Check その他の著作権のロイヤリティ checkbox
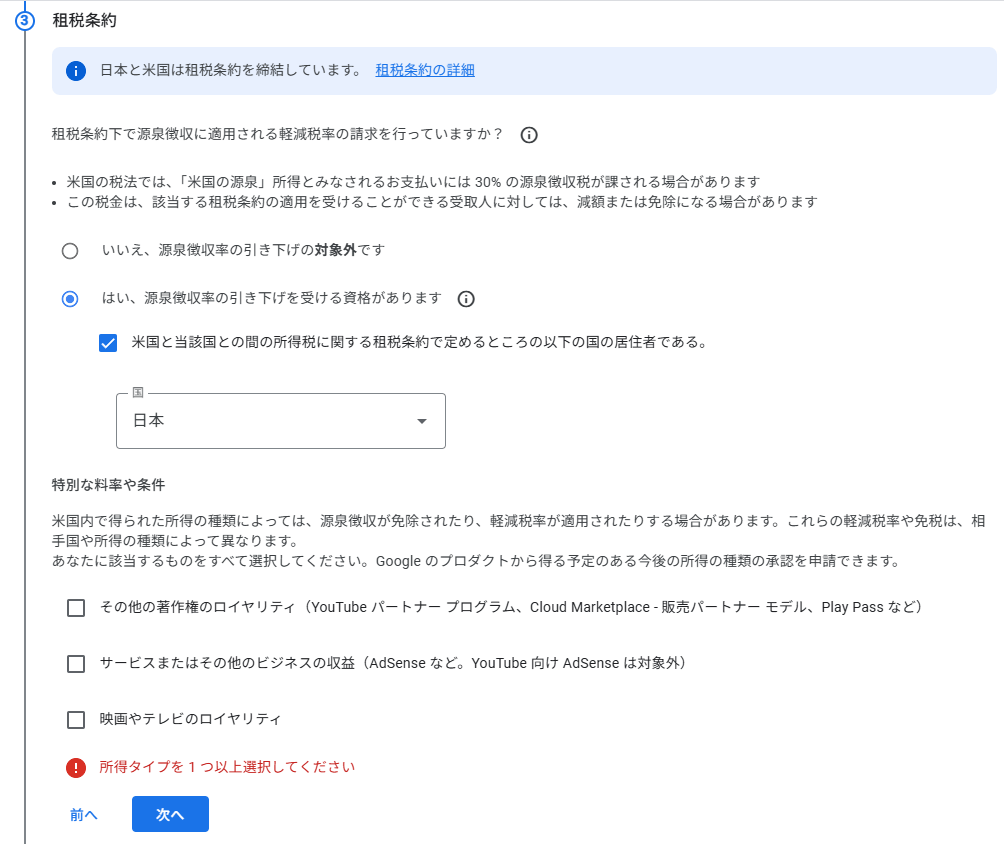1004x844 pixels. [x=76, y=608]
